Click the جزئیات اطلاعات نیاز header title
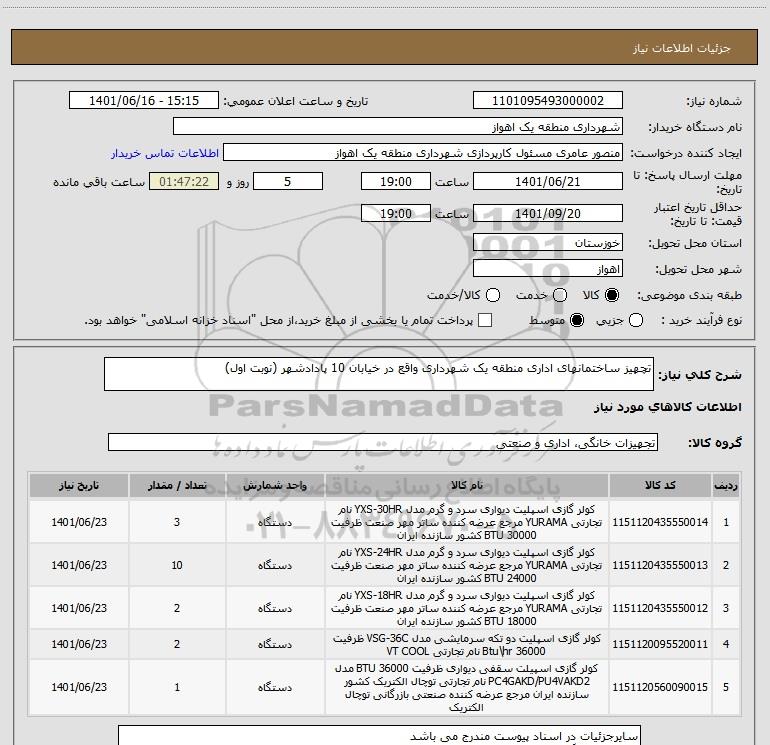Screen dimensions: 770x745 coord(682,48)
